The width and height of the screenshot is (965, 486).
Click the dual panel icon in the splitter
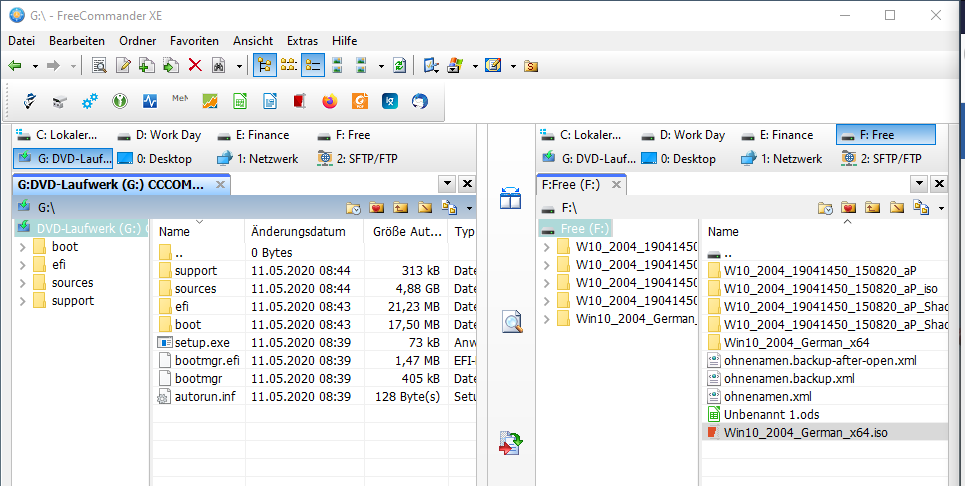(510, 199)
